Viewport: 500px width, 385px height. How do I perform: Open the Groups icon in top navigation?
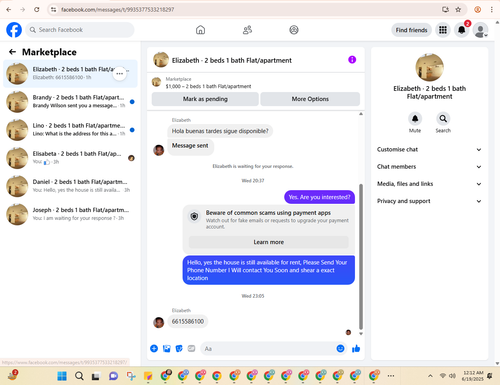coord(294,30)
